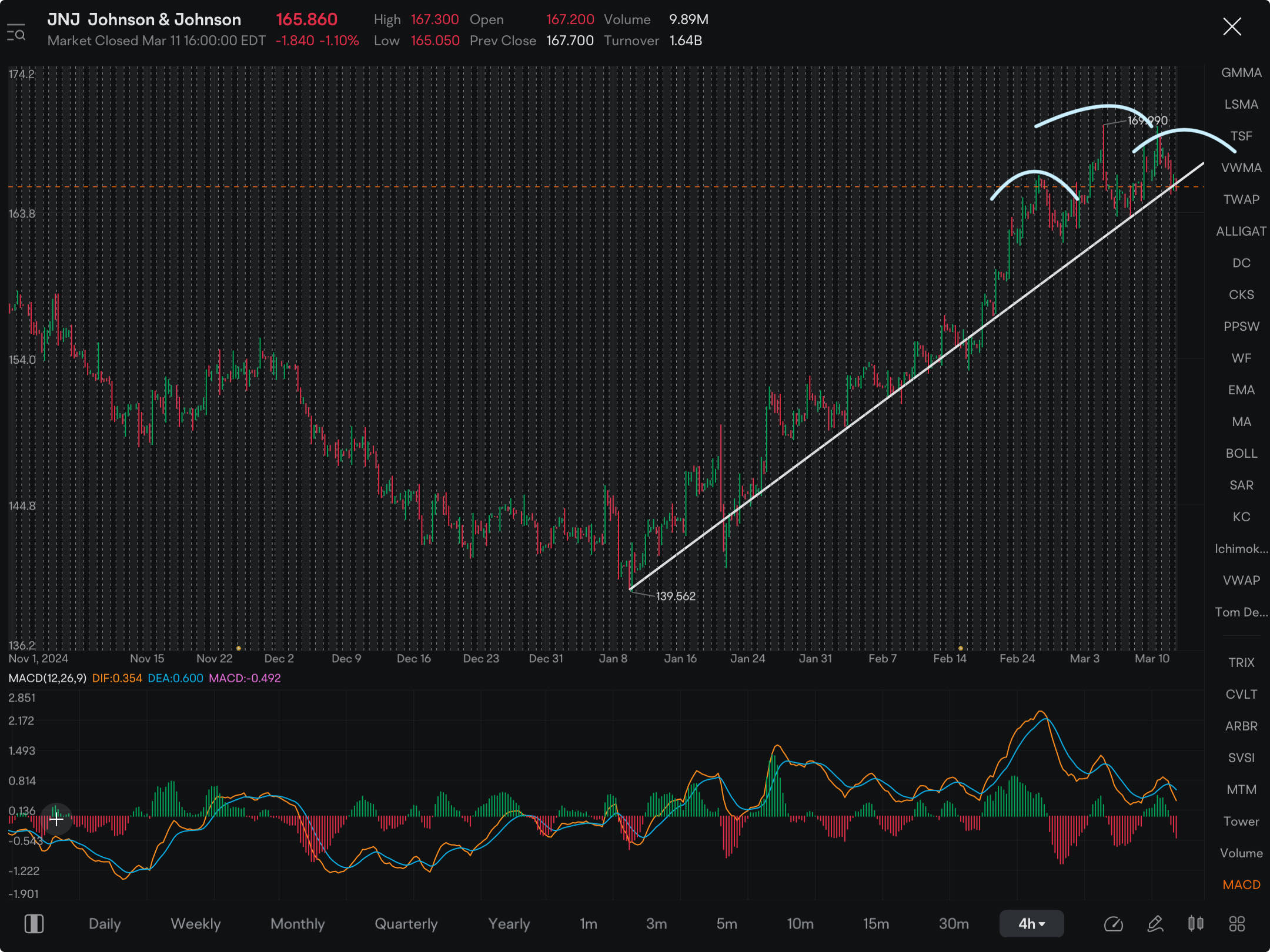Open the stock search list icon

pos(16,32)
